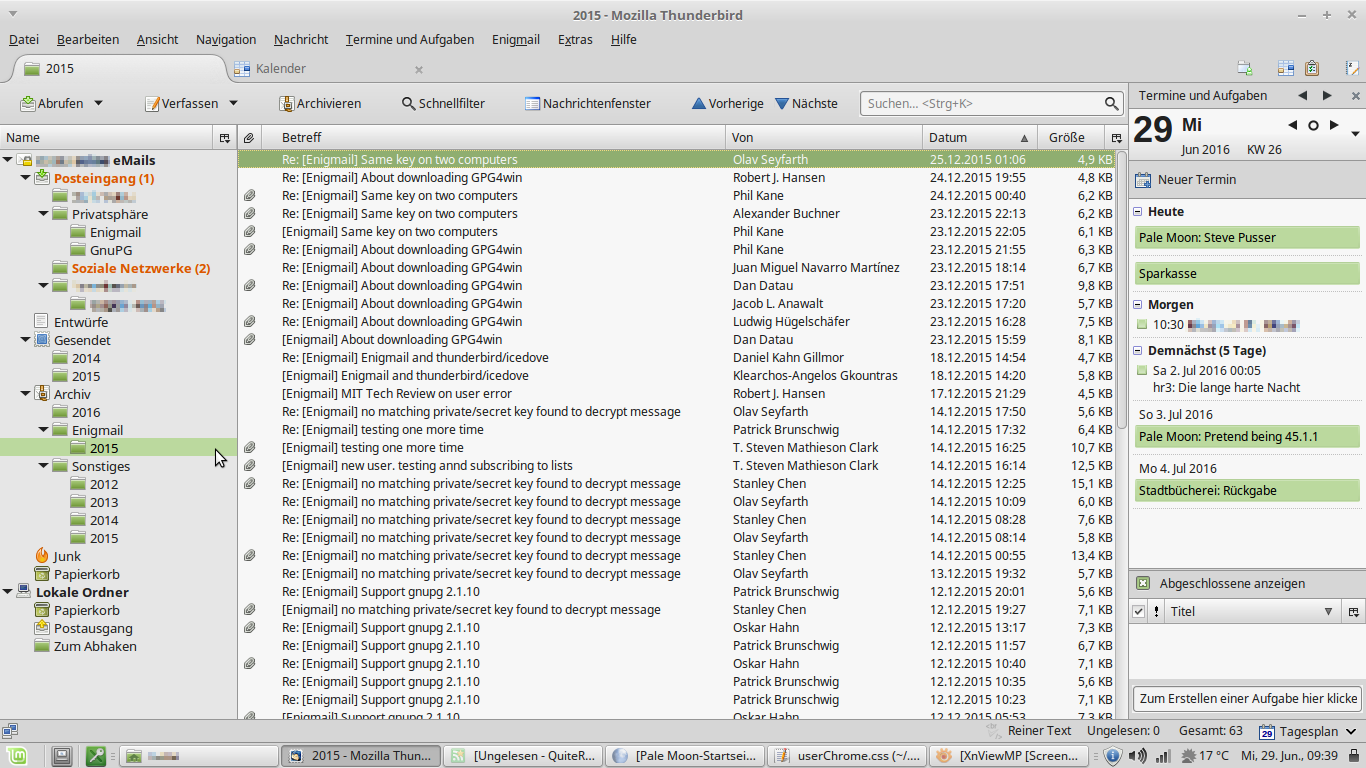Image resolution: width=1366 pixels, height=768 pixels.
Task: Switch to calendar view via the tab bar icon
Action: coord(1286,68)
